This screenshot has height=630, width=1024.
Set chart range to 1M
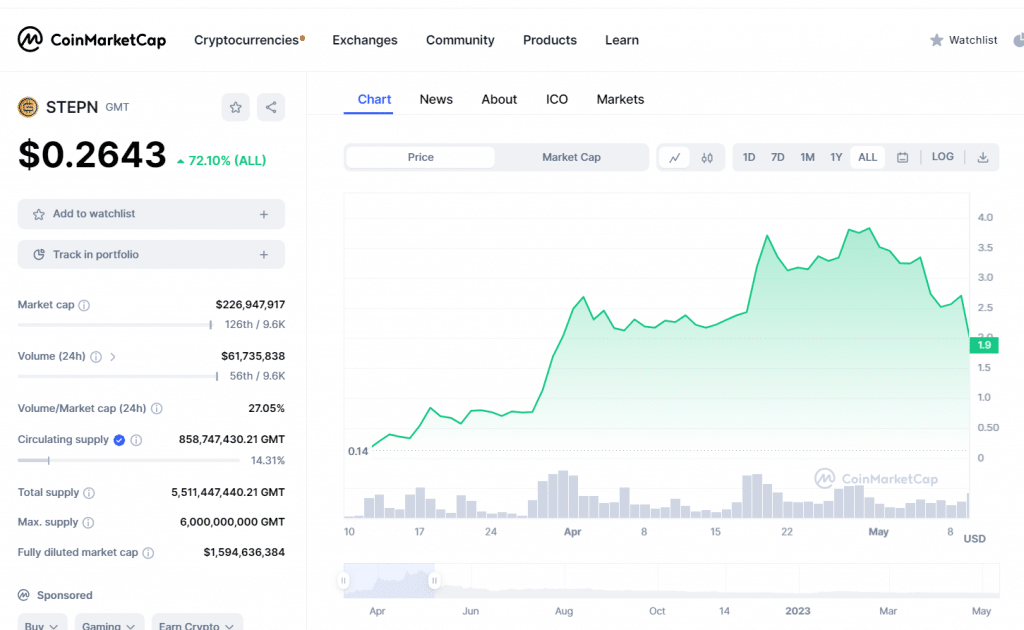(x=807, y=157)
